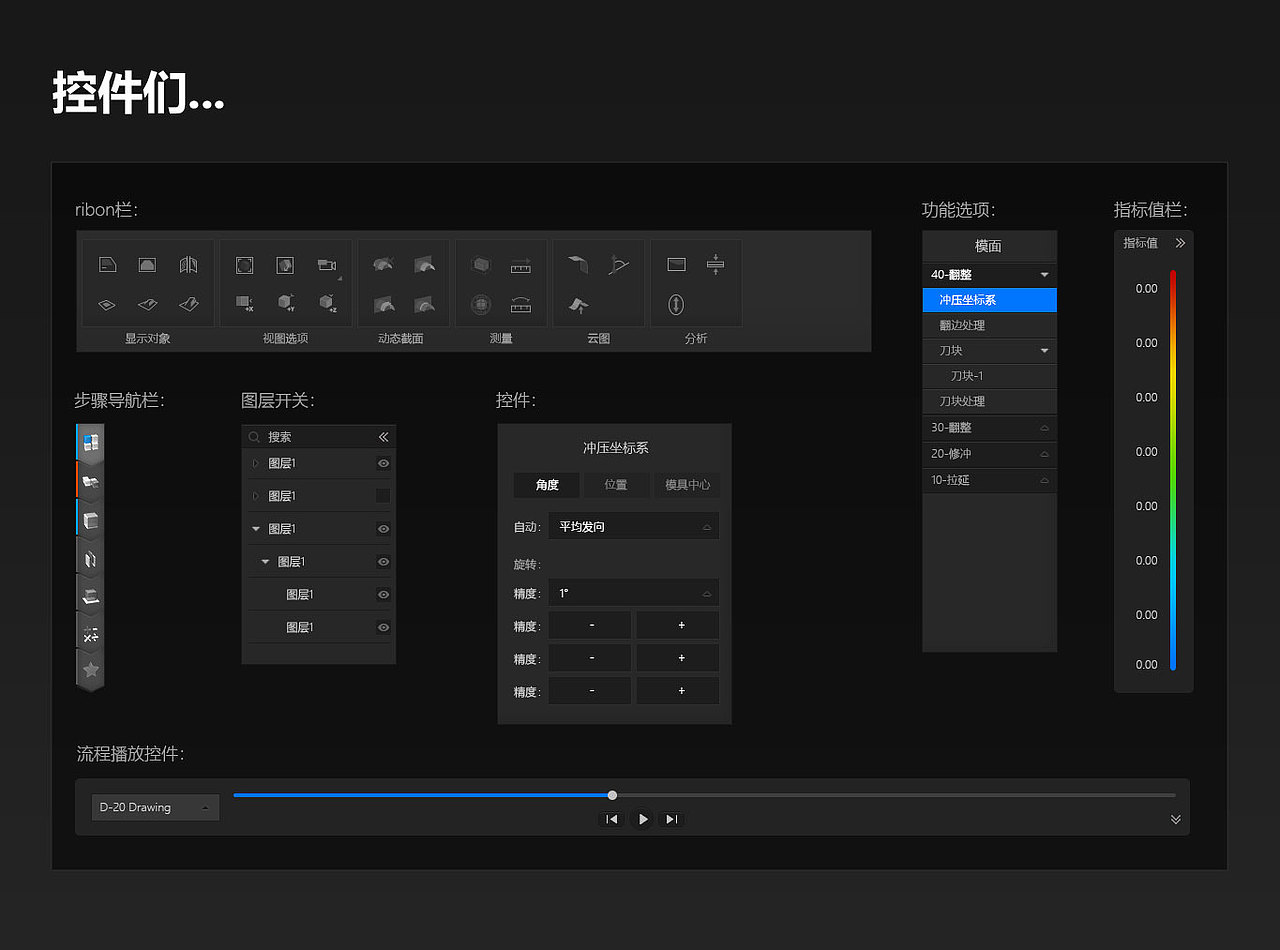The image size is (1280, 950).
Task: Switch to the 模具中心 tab
Action: pos(687,485)
